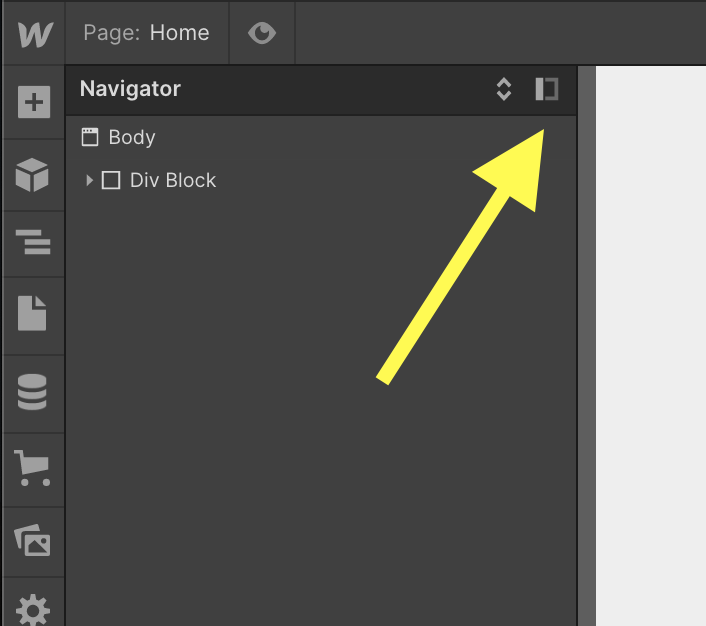Click the Navigator panel title

(130, 89)
